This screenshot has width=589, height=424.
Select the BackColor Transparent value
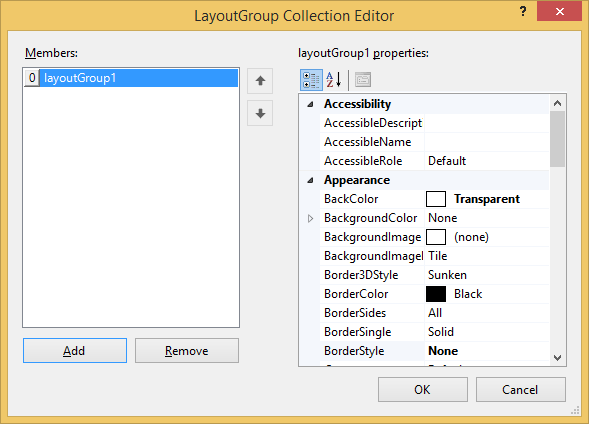[x=487, y=199]
